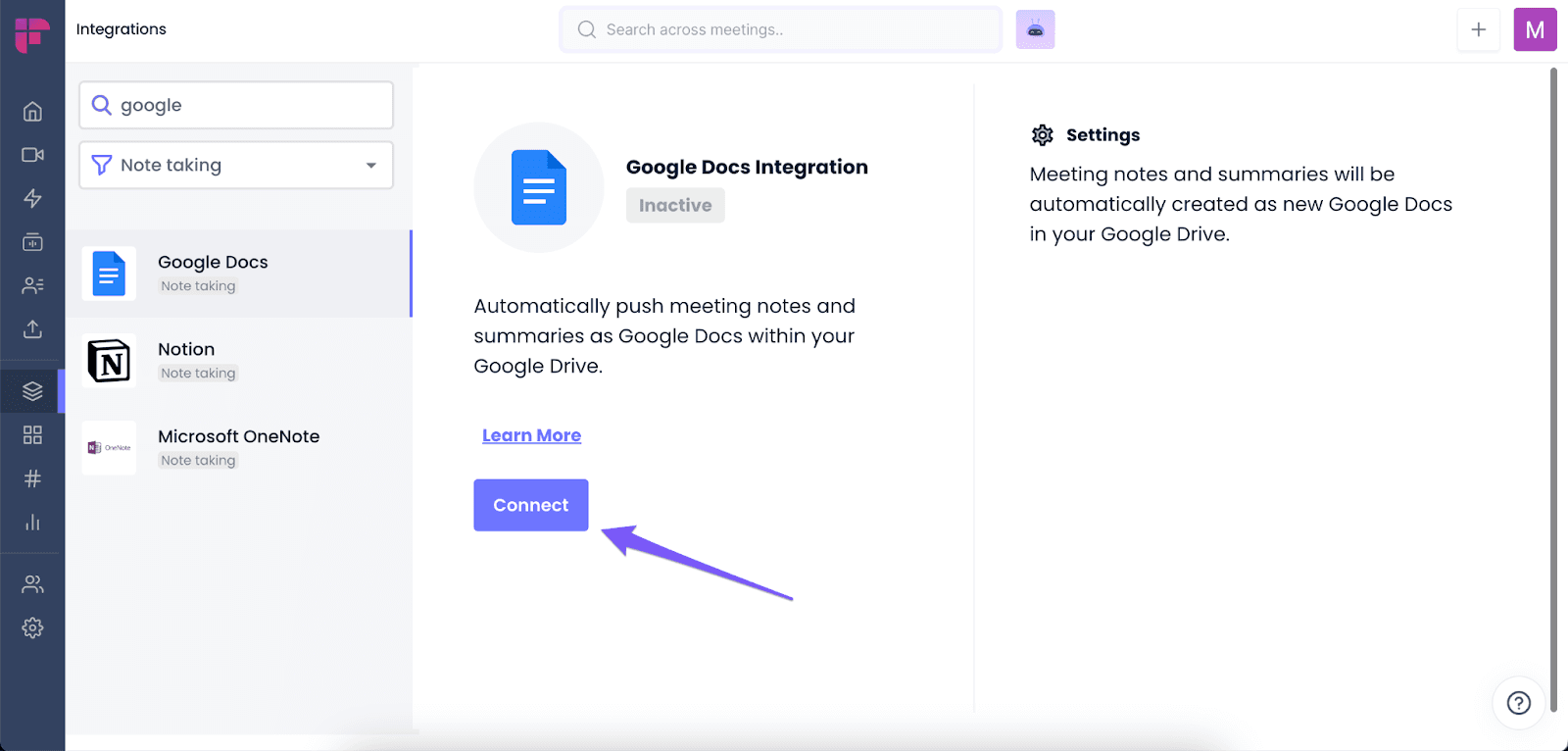Focus the Search across meetings field
1568x751 pixels.
pyautogui.click(x=781, y=29)
